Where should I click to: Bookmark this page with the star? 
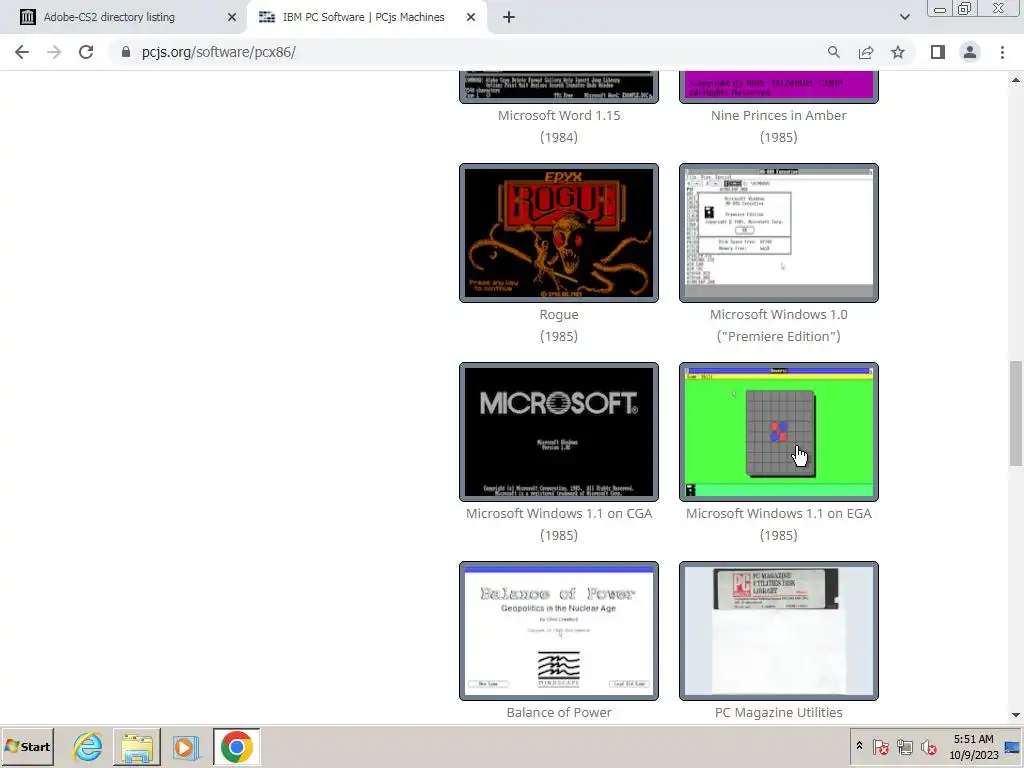pos(898,52)
